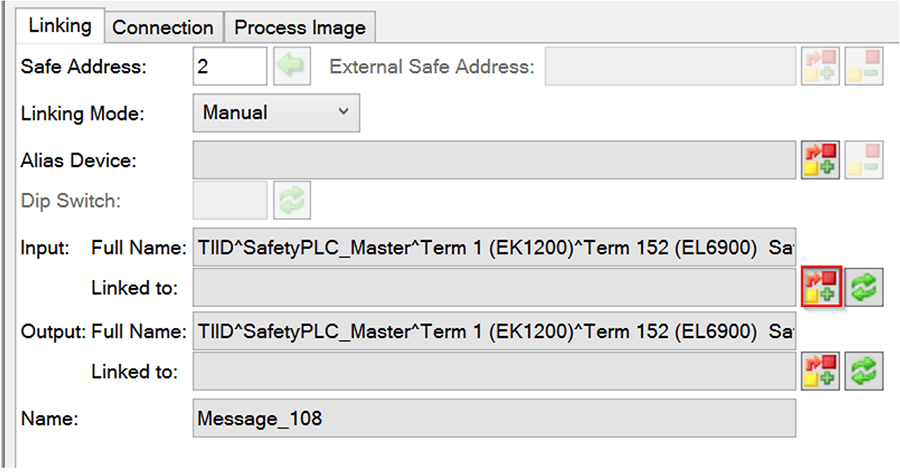Click the Safe Address input field
The image size is (900, 472).
click(x=229, y=68)
